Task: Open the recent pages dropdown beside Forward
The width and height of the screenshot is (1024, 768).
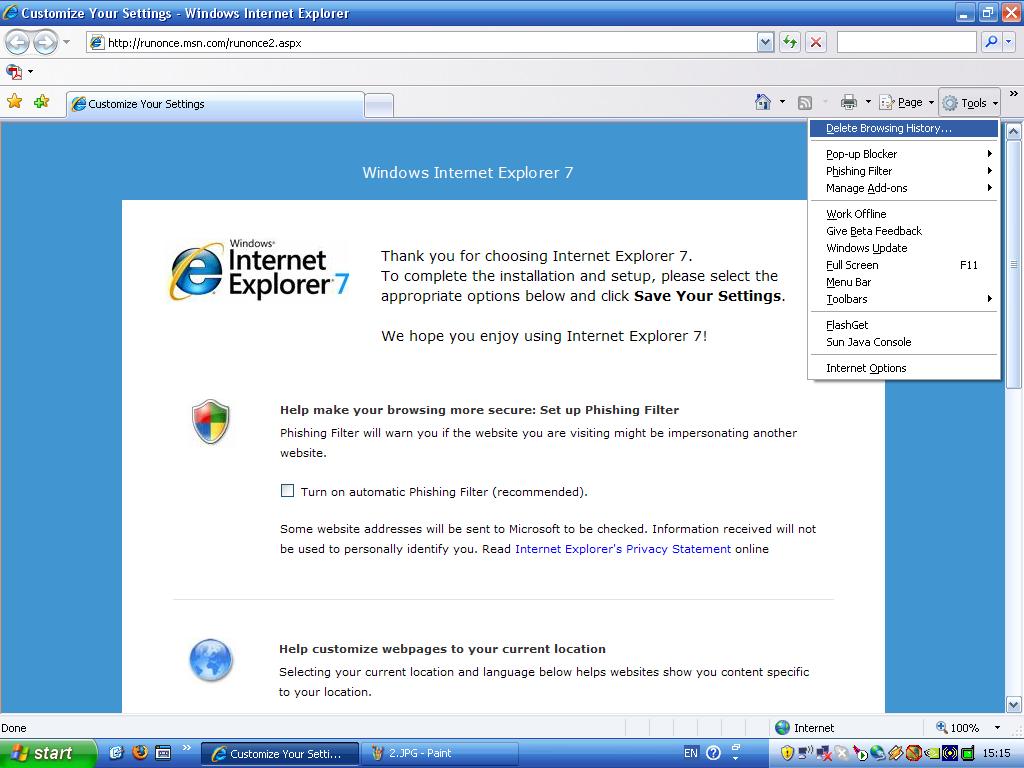Action: point(66,42)
